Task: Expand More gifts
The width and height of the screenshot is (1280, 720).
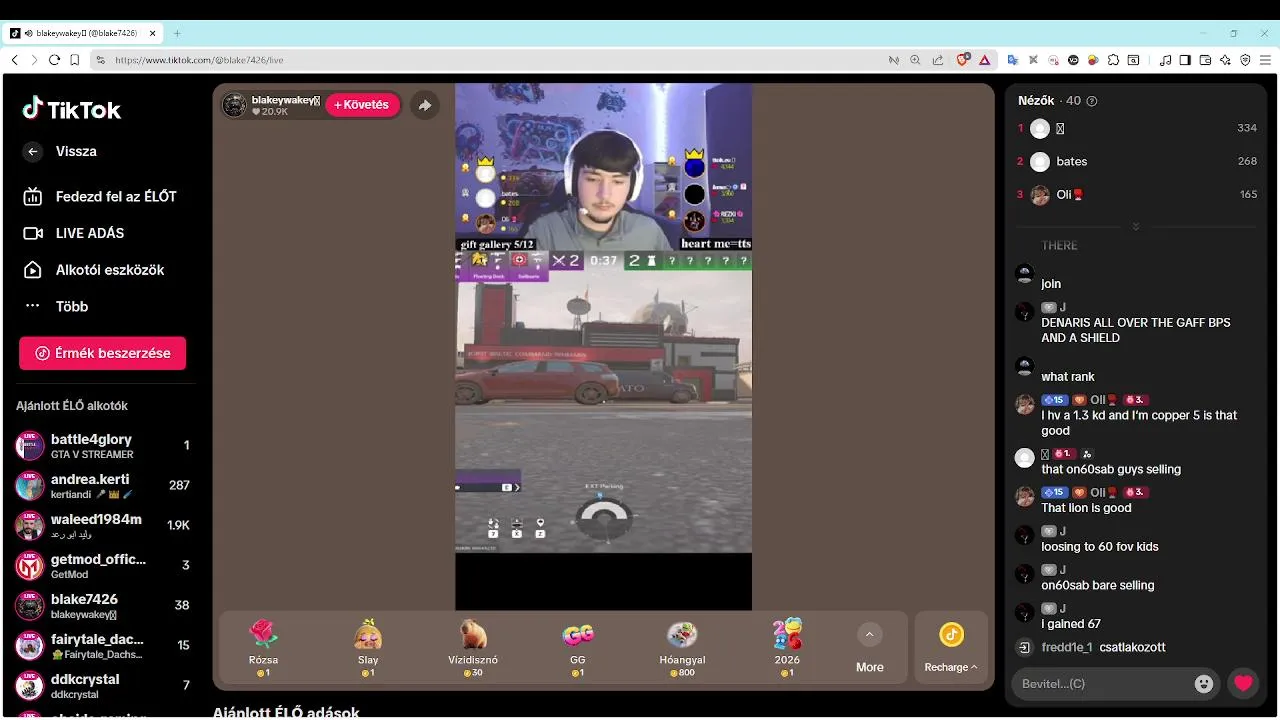Action: (869, 647)
